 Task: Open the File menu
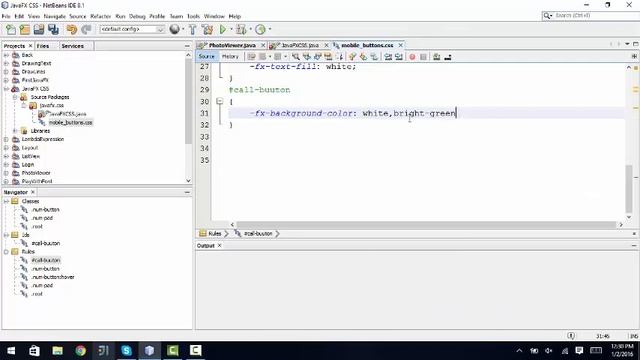point(6,16)
